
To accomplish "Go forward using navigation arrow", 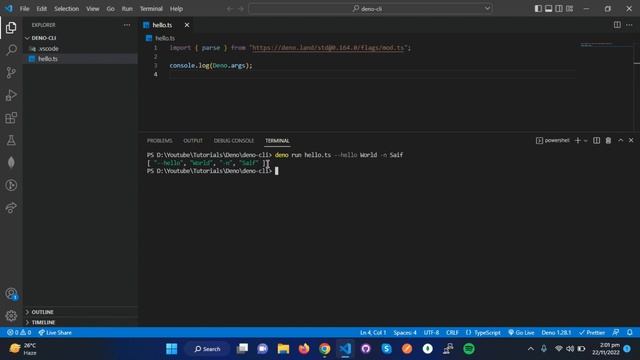I will (241, 9).
